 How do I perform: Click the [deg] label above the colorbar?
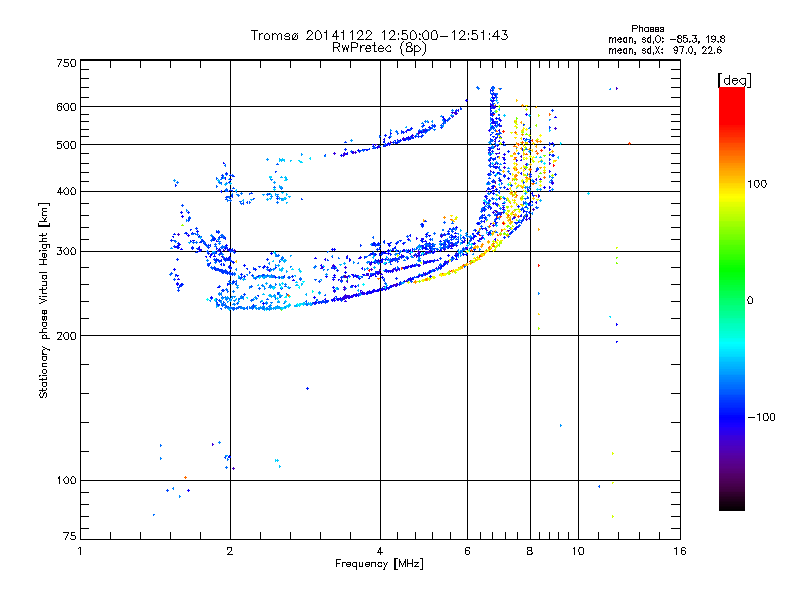coord(734,80)
